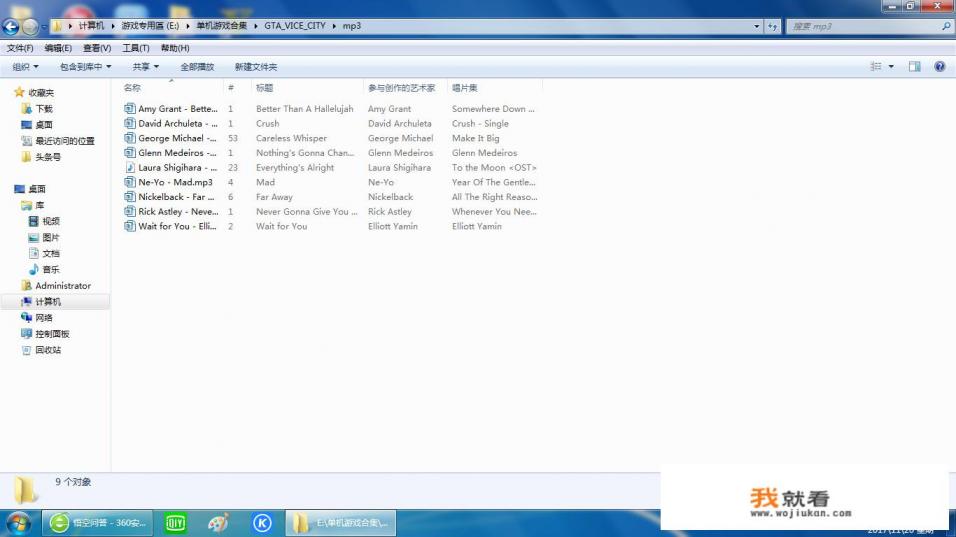Click the 新建文件夹 button
Screen dimensions: 956x537
tap(256, 67)
